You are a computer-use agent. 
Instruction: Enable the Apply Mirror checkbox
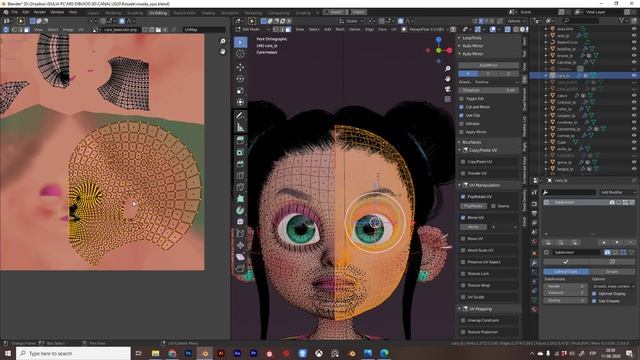tap(462, 132)
